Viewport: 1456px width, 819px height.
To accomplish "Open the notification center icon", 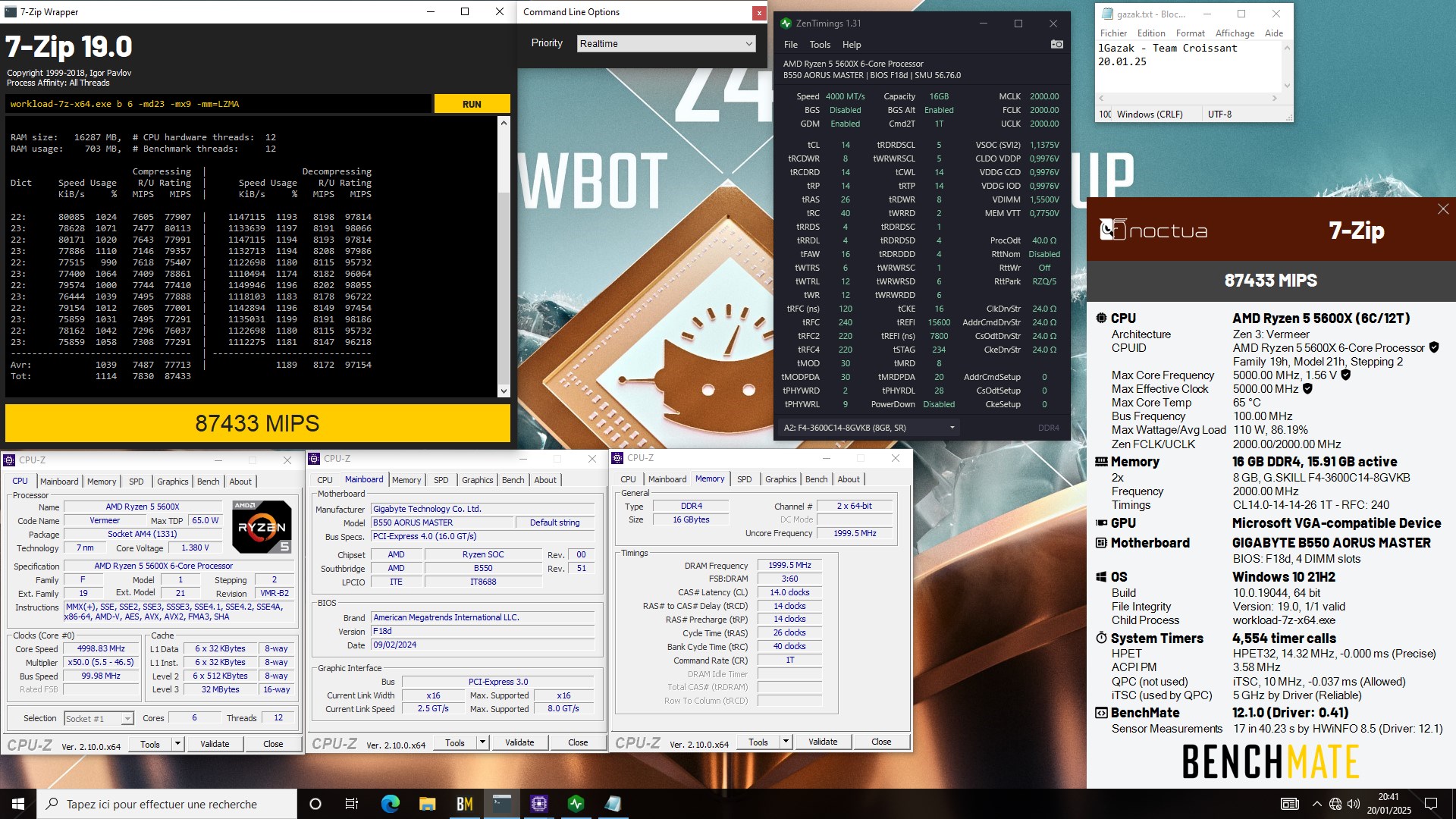I will (x=1431, y=804).
